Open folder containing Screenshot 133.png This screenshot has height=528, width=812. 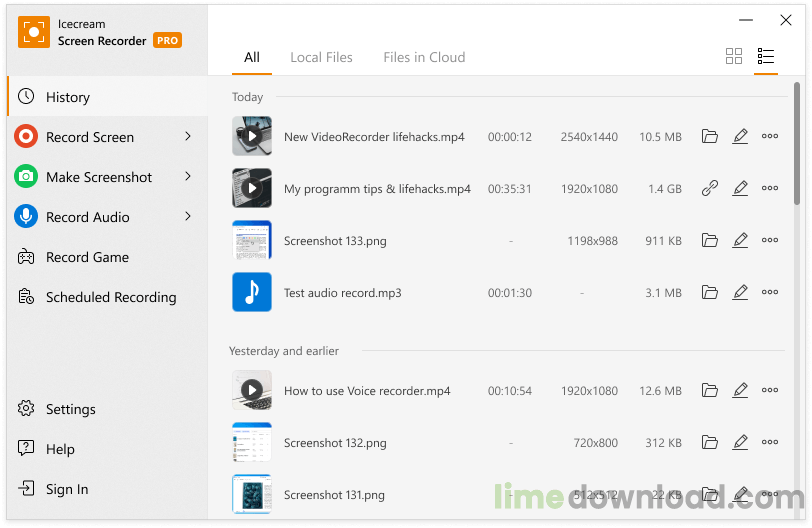coord(709,240)
